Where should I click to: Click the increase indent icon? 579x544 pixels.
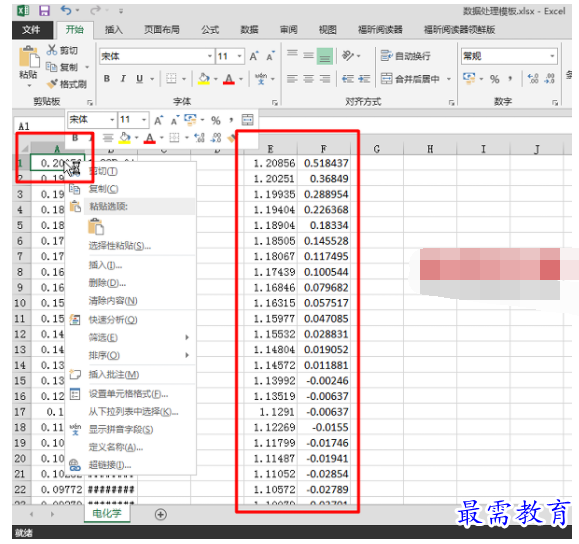pyautogui.click(x=364, y=79)
